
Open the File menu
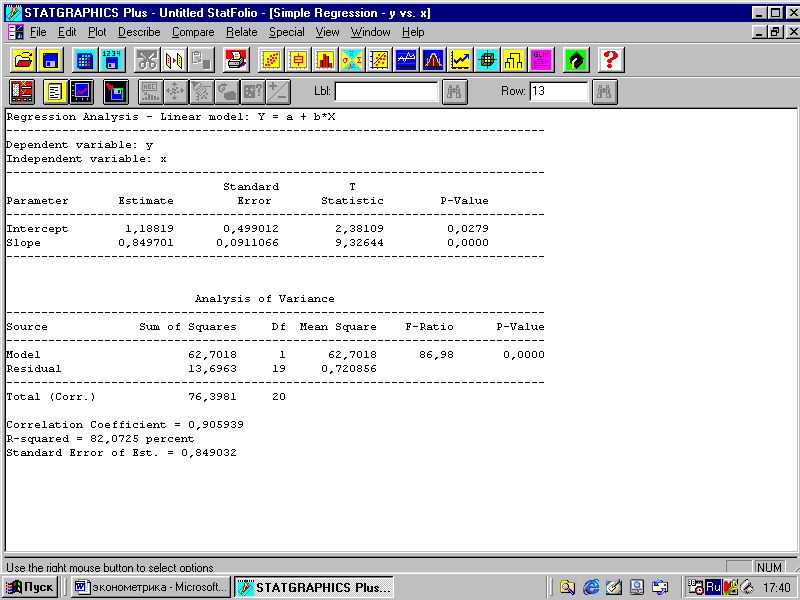(x=38, y=32)
